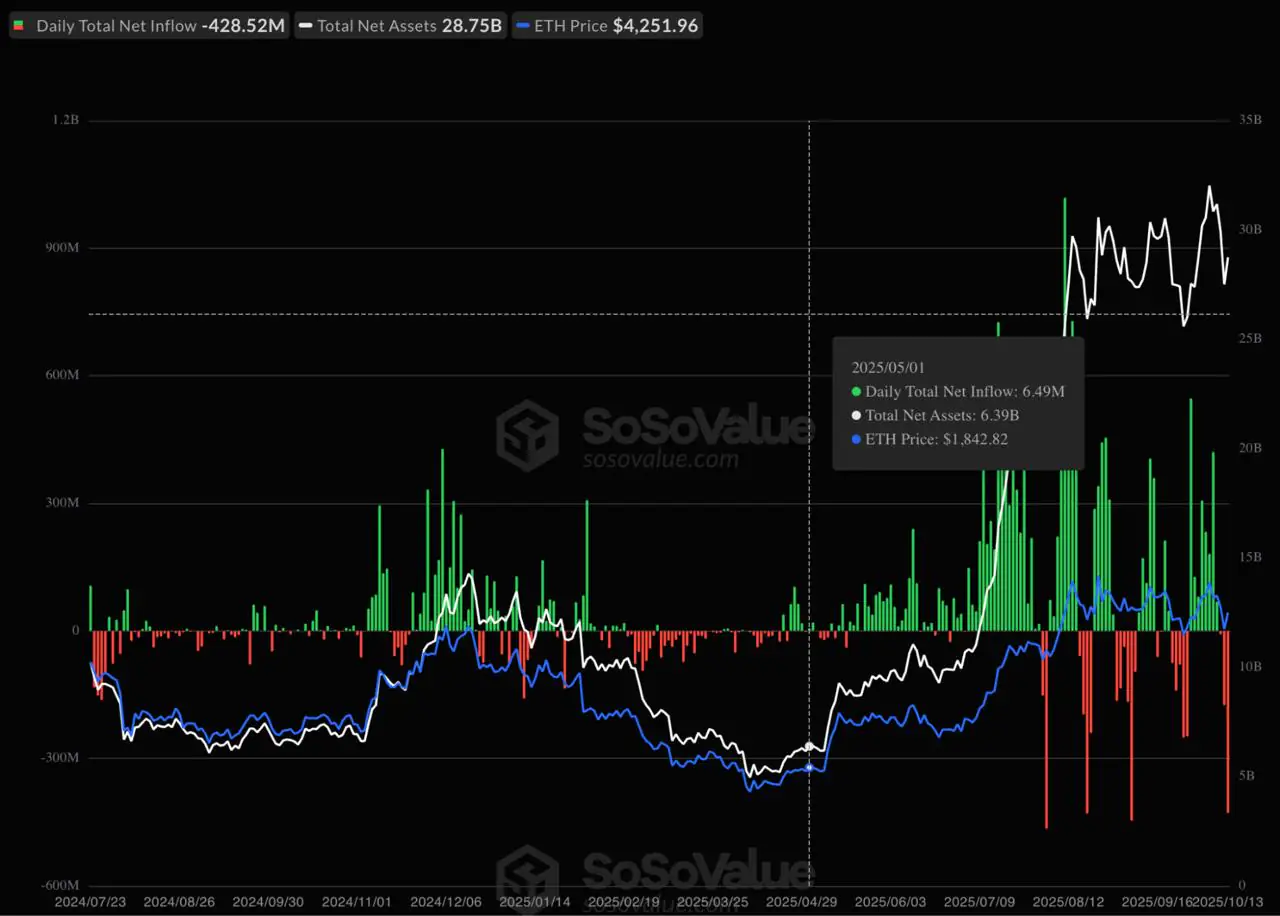This screenshot has height=916, width=1280.
Task: Click the -428.52M net inflow value
Action: pyautogui.click(x=243, y=26)
